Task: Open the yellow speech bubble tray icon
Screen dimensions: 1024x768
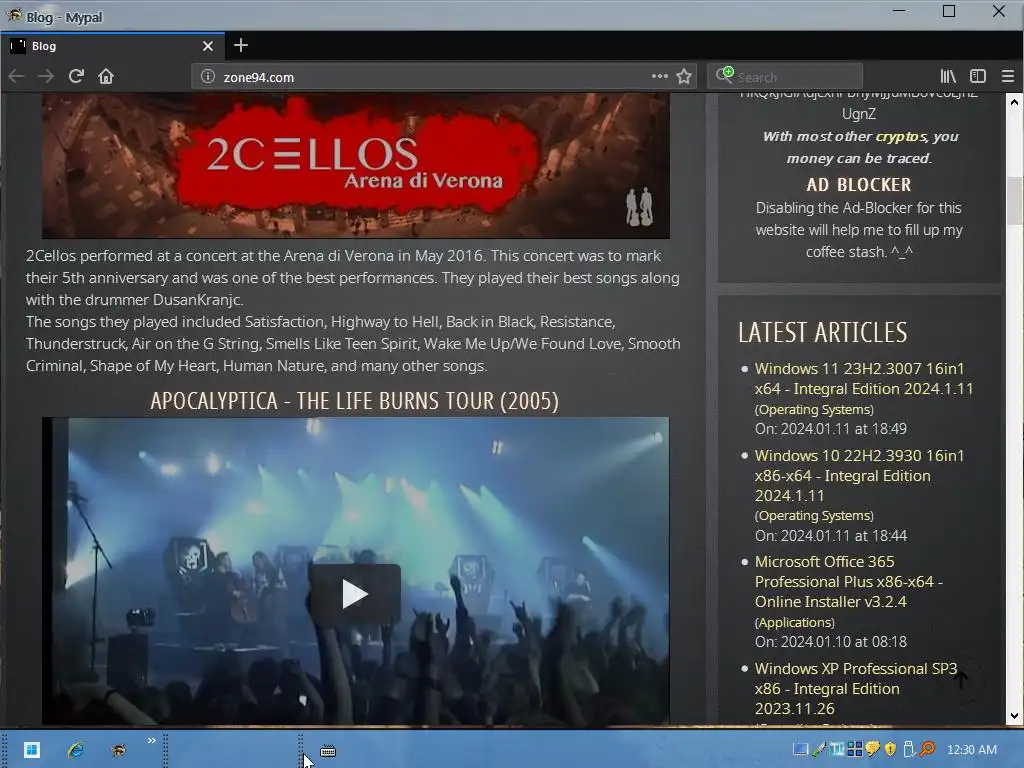Action: tap(872, 750)
